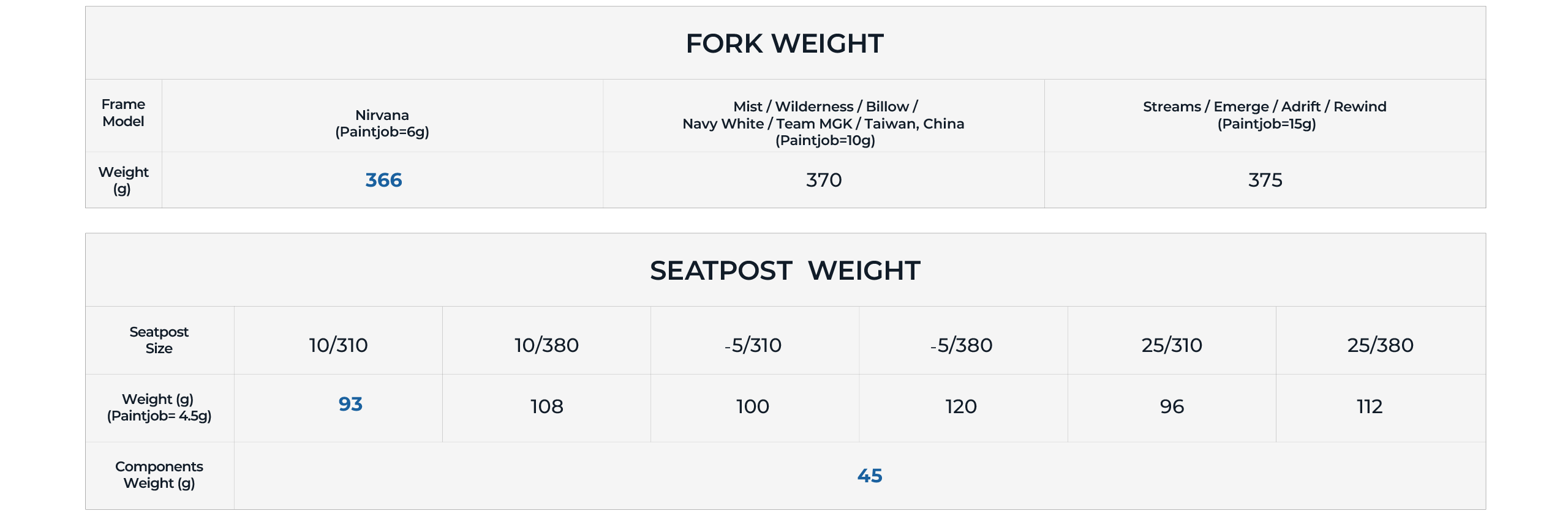Select the Mist / Wilderness / Billow header cell

[x=824, y=123]
